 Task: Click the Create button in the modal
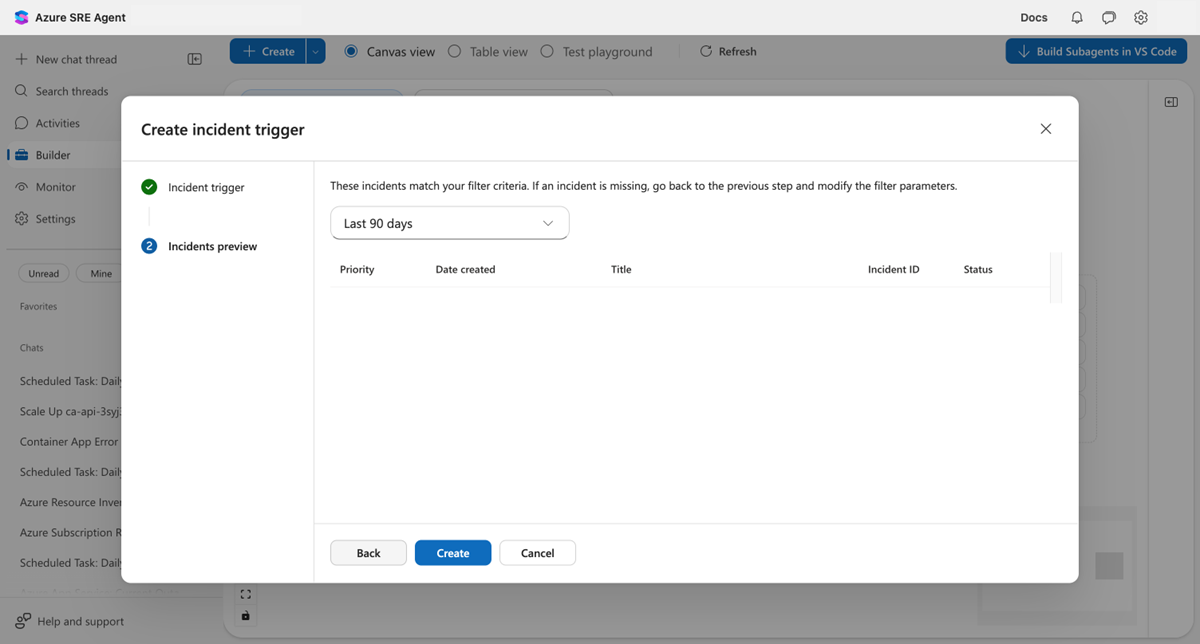click(x=452, y=552)
